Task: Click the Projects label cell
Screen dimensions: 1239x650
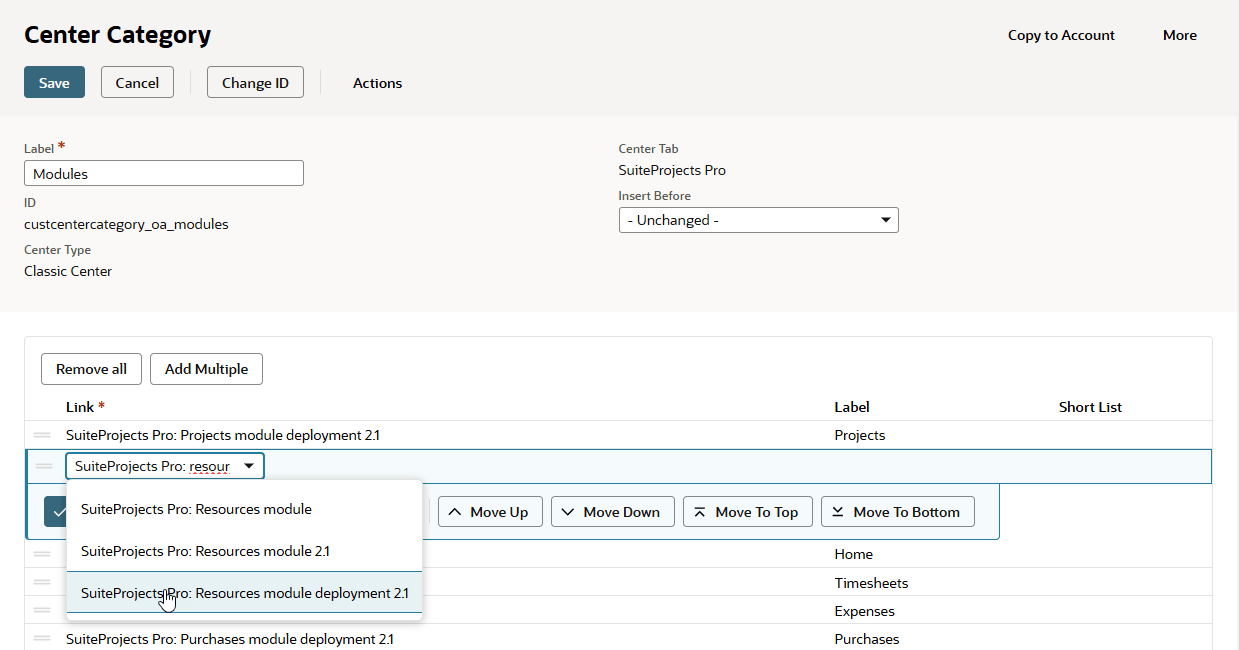Action: point(860,435)
